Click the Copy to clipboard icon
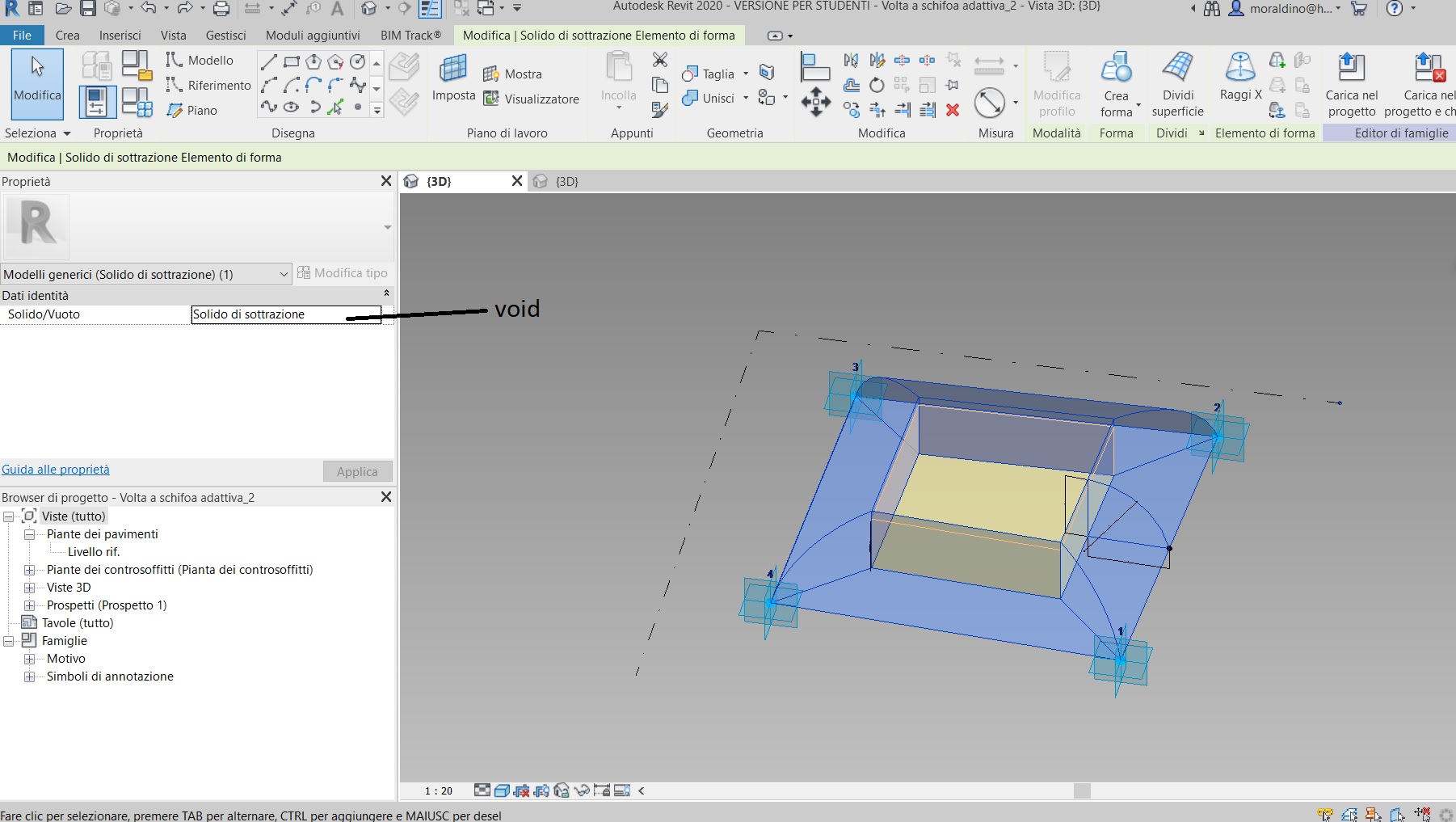This screenshot has width=1456, height=822. coord(660,85)
